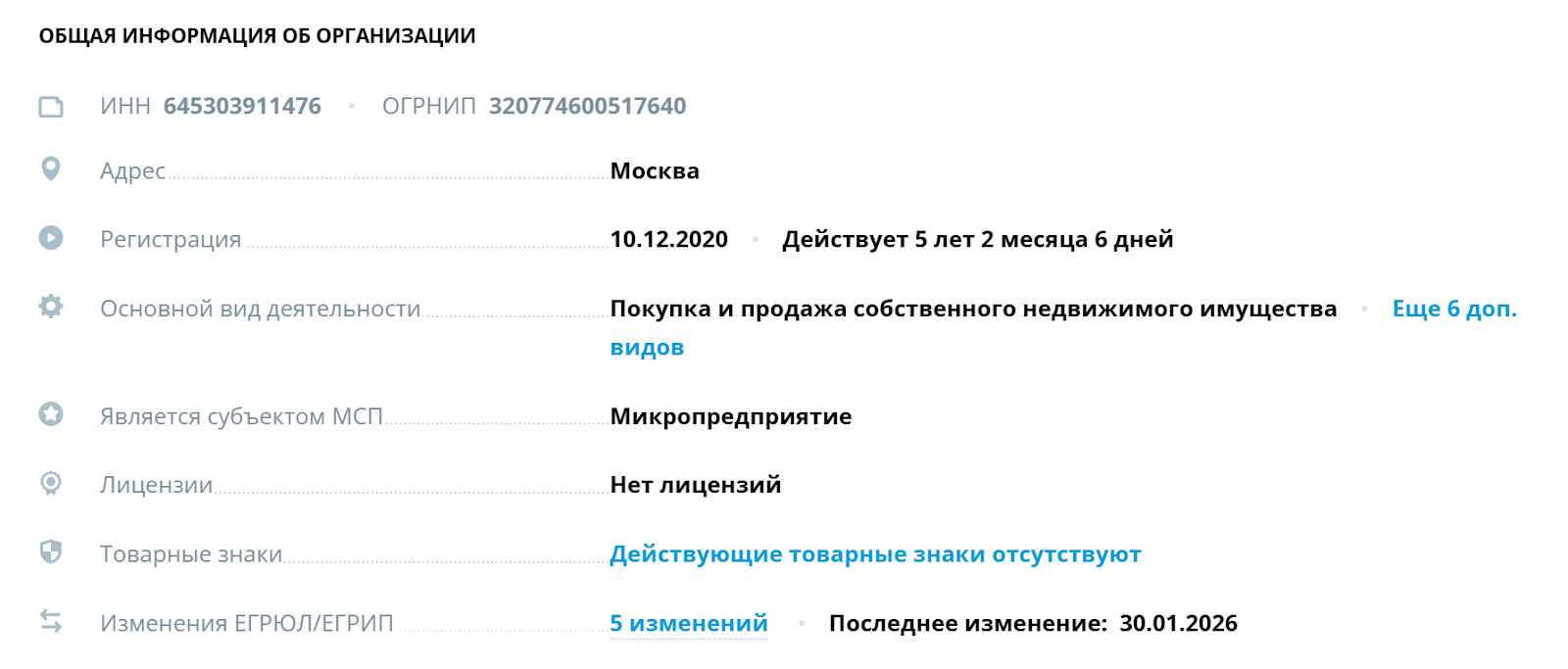This screenshot has height=669, width=1568.
Task: Click the registration date 10.12.2020
Action: click(x=667, y=238)
